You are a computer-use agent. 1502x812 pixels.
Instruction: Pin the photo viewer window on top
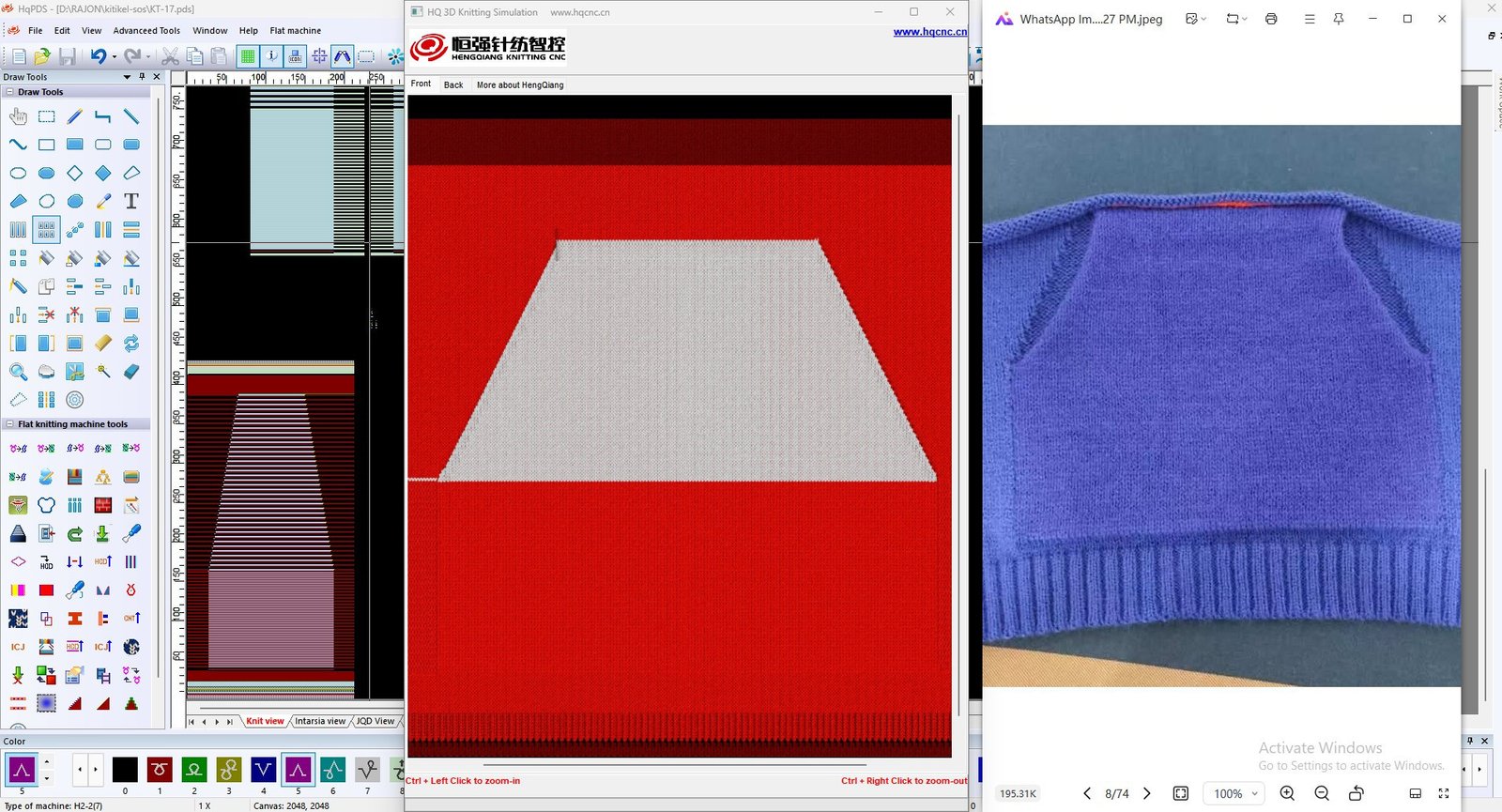1339,19
